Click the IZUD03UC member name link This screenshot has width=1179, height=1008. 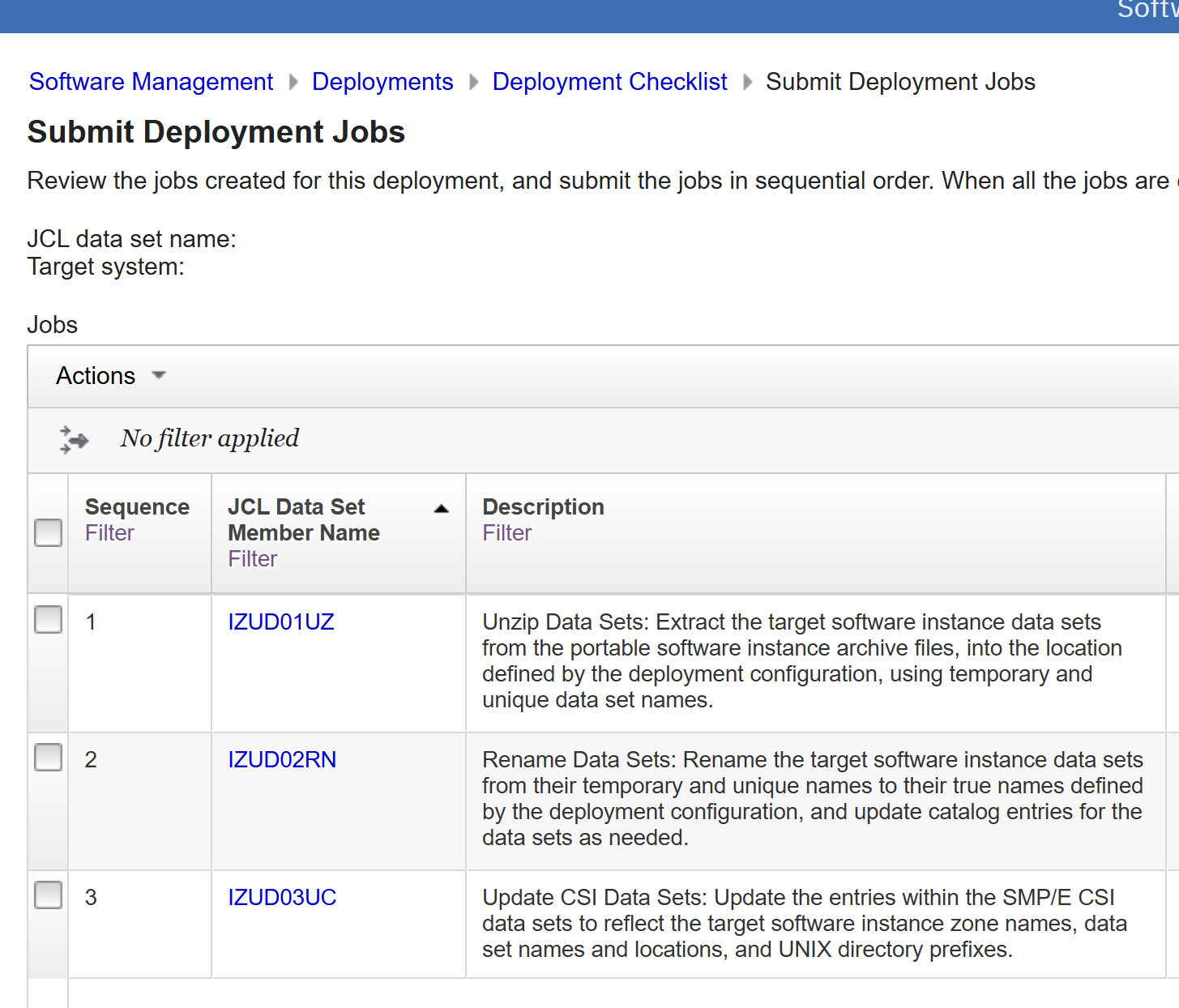tap(281, 898)
